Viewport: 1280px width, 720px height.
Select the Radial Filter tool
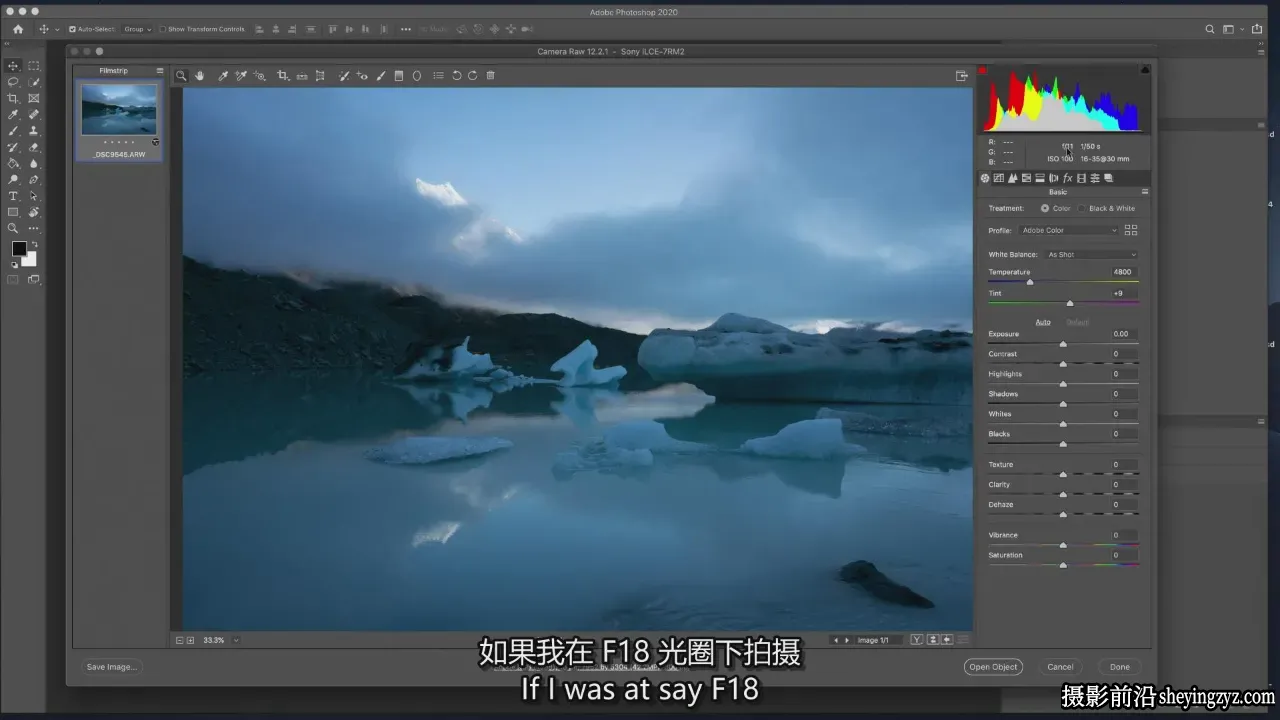tap(417, 76)
